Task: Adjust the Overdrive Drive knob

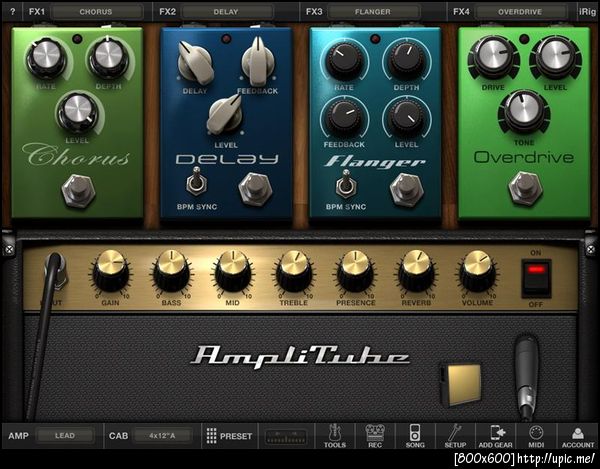Action: point(493,57)
